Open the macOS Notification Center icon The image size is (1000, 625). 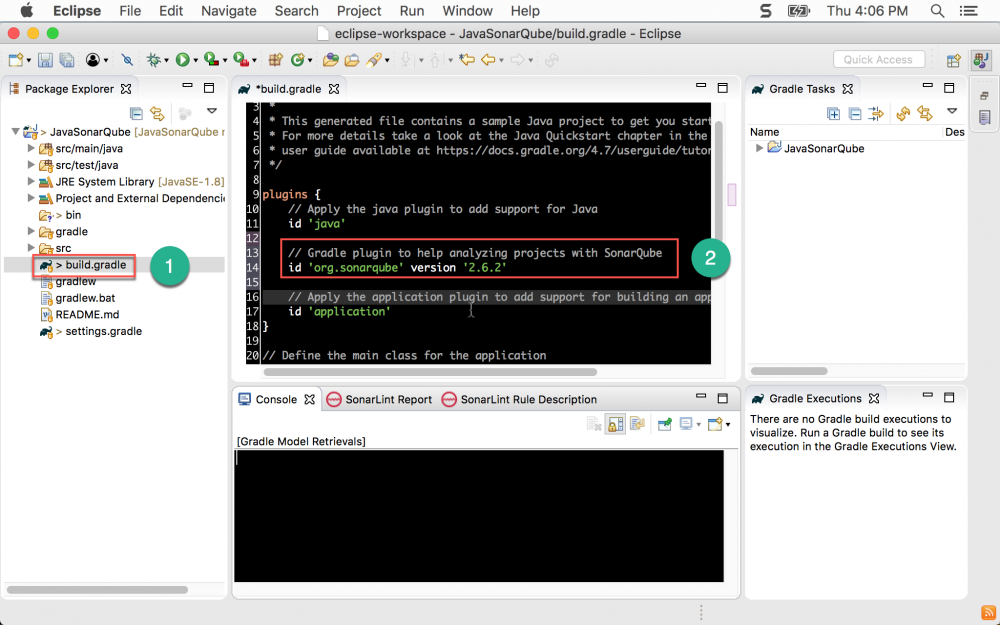(969, 11)
